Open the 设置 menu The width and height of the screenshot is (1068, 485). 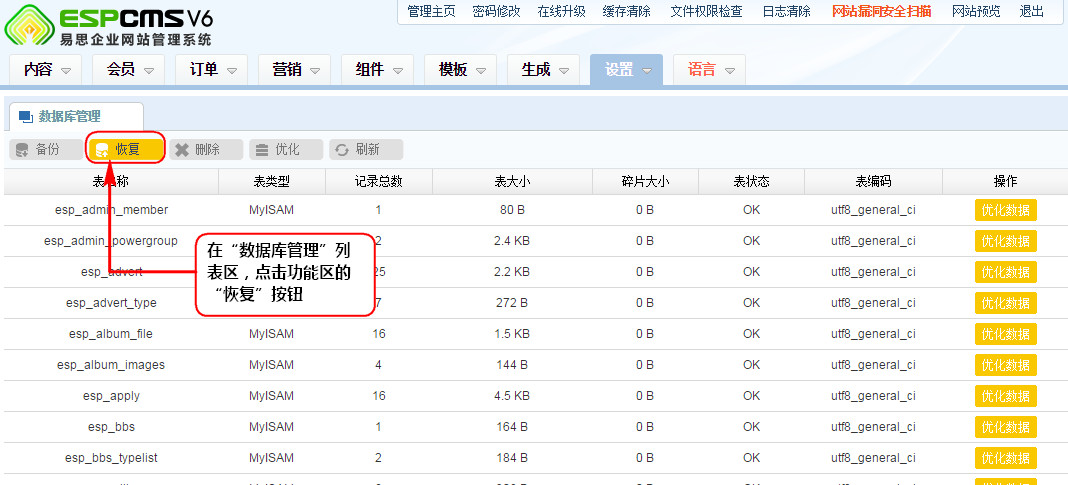tap(627, 69)
